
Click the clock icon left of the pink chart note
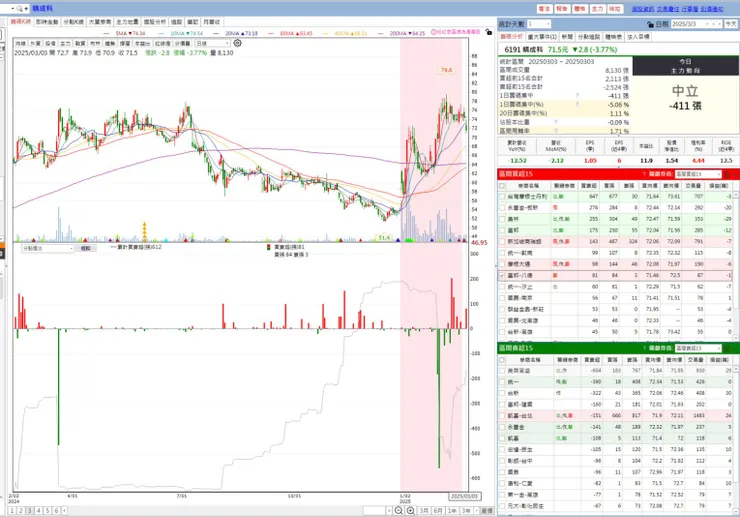[x=433, y=32]
